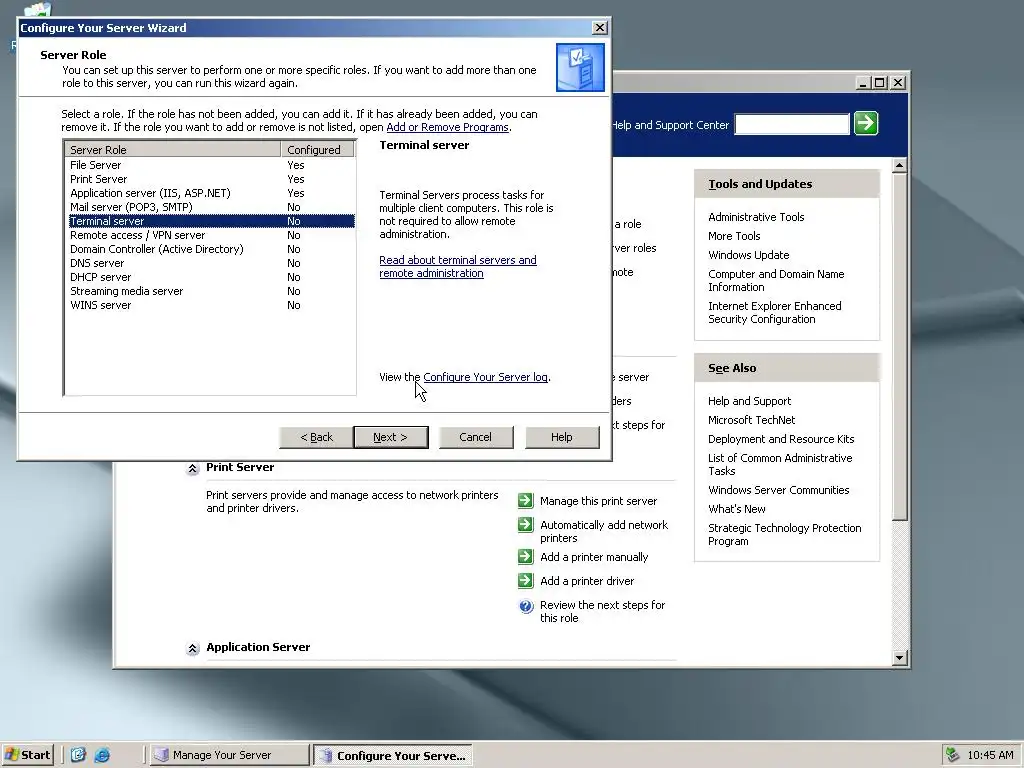Open Review the next steps for this role
Screen dimensions: 1024x768
pyautogui.click(x=602, y=611)
